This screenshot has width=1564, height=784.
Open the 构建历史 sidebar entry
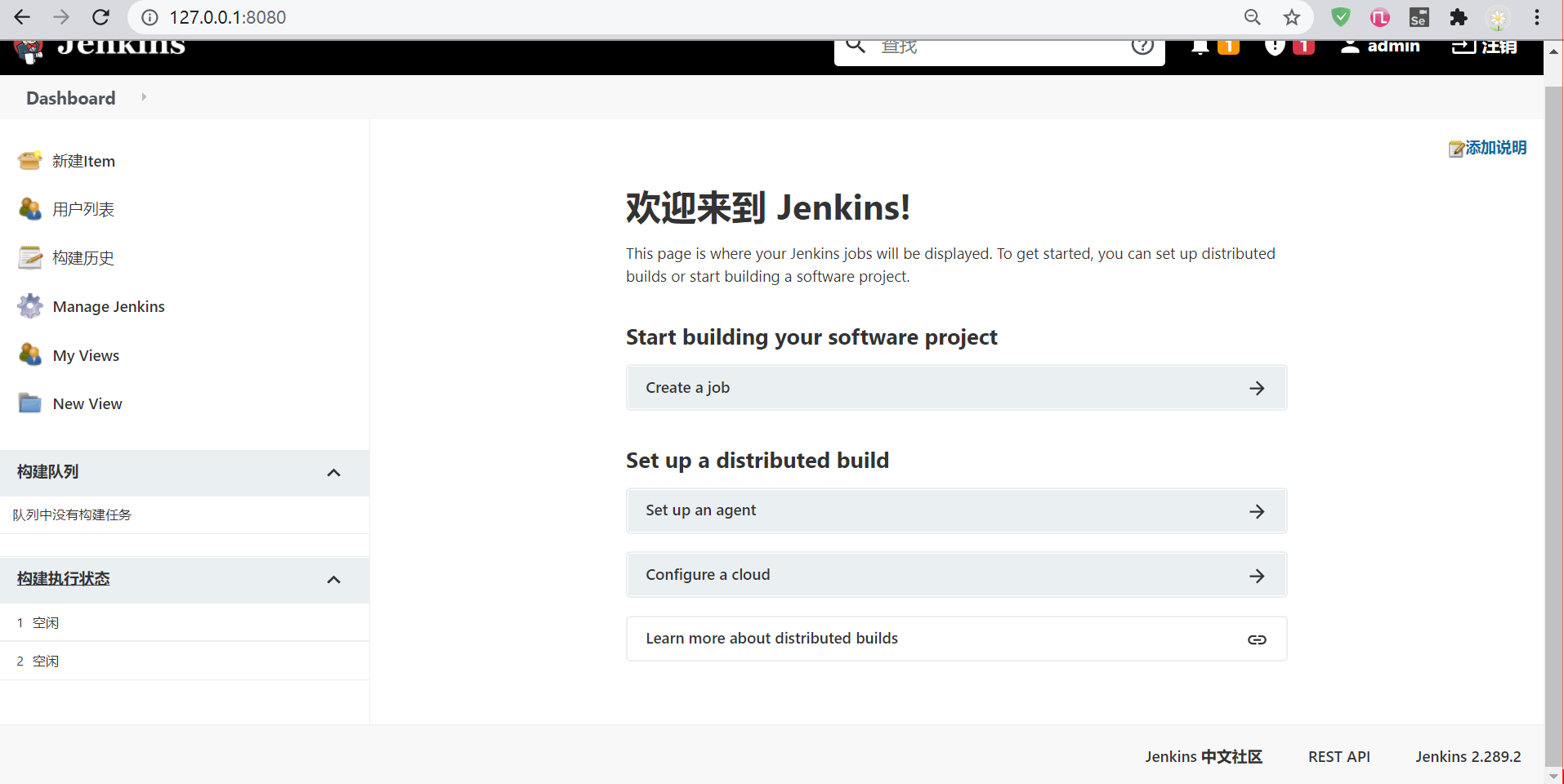coord(83,258)
